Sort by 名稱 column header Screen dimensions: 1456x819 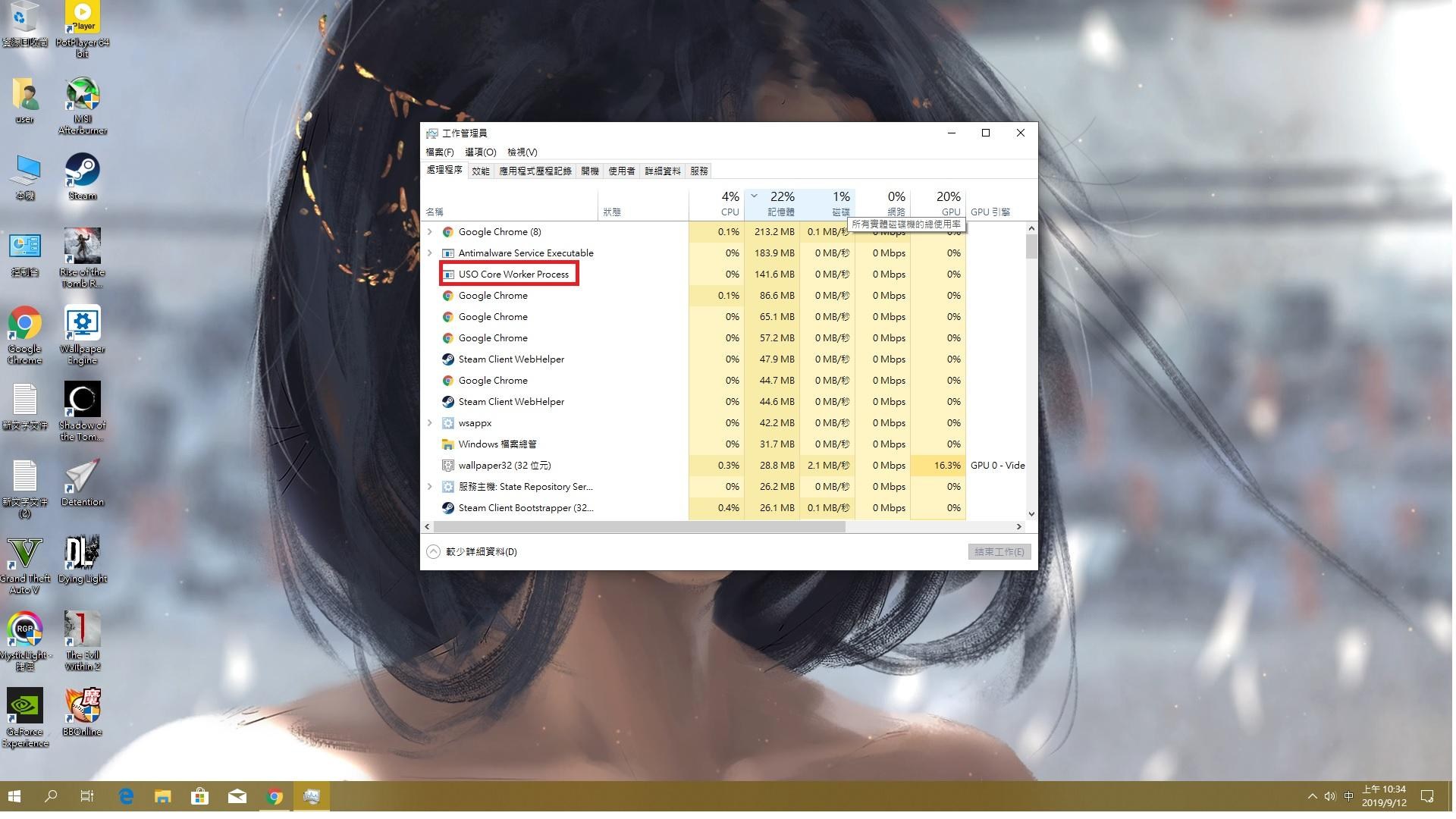[x=510, y=204]
